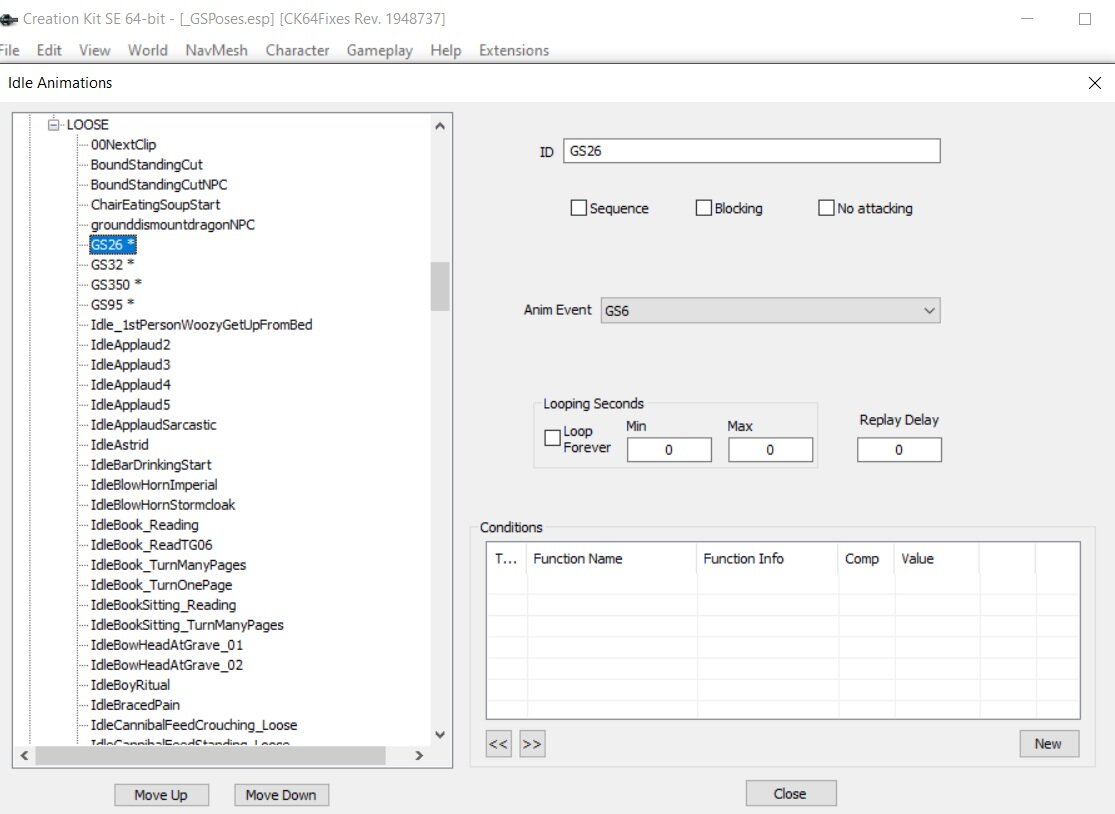Click the tree vertical scrollbar thumb
This screenshot has height=814, width=1115.
point(440,286)
